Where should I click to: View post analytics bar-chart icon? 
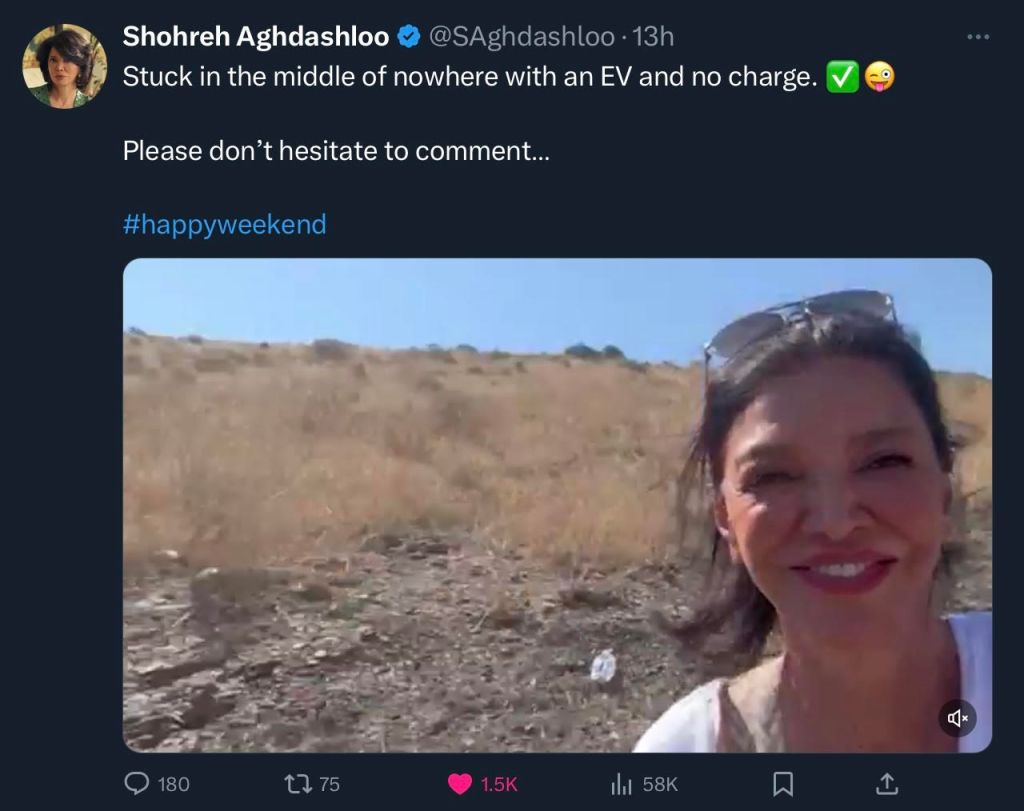[621, 784]
